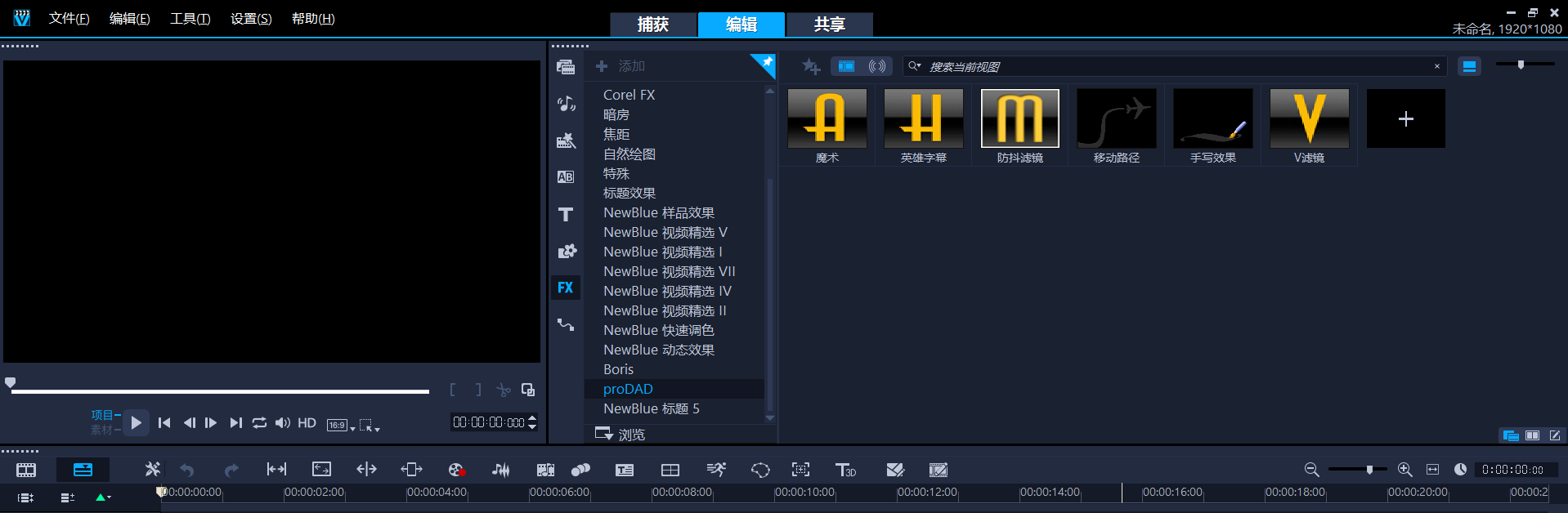This screenshot has width=1568, height=513.
Task: Open the Sound Mixer waveform icon
Action: tap(500, 470)
